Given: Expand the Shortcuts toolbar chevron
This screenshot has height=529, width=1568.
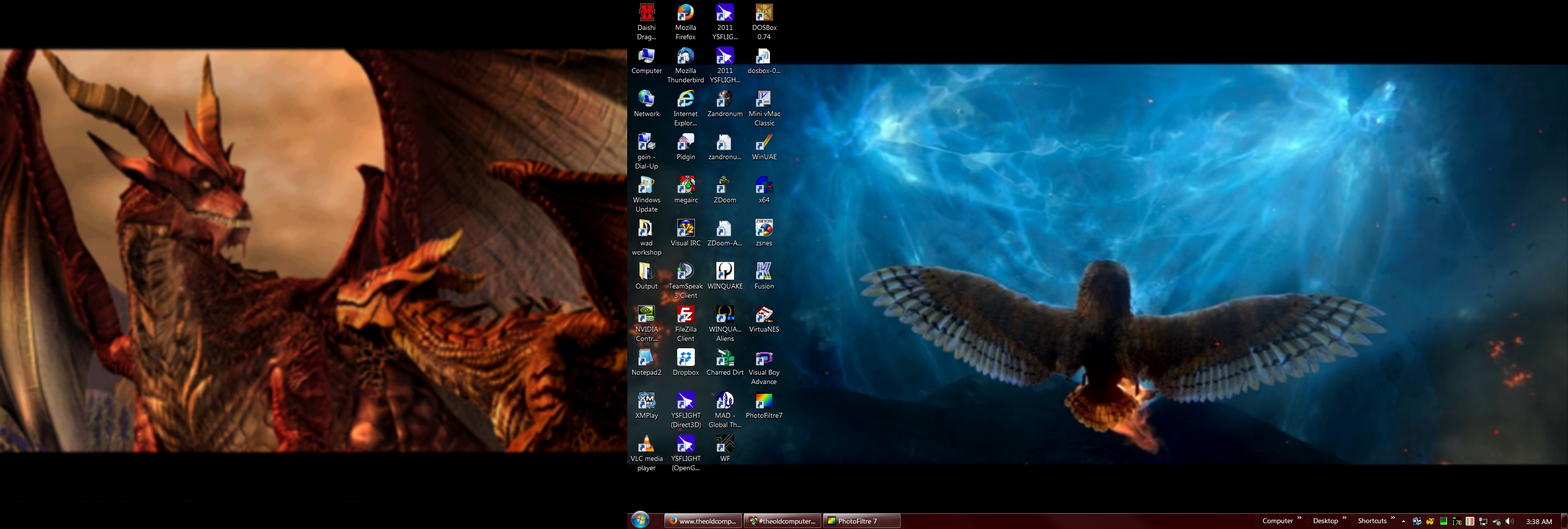Looking at the screenshot, I should 1393,519.
